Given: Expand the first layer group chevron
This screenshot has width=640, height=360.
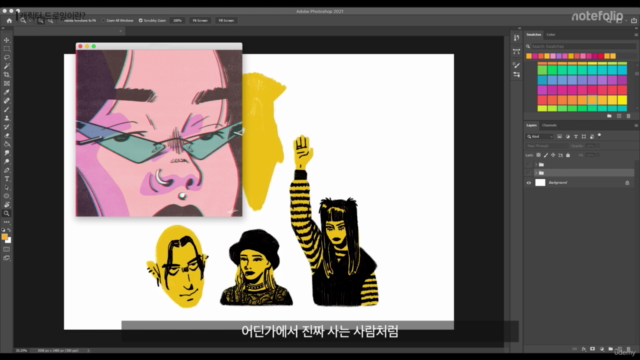Looking at the screenshot, I should [x=536, y=164].
